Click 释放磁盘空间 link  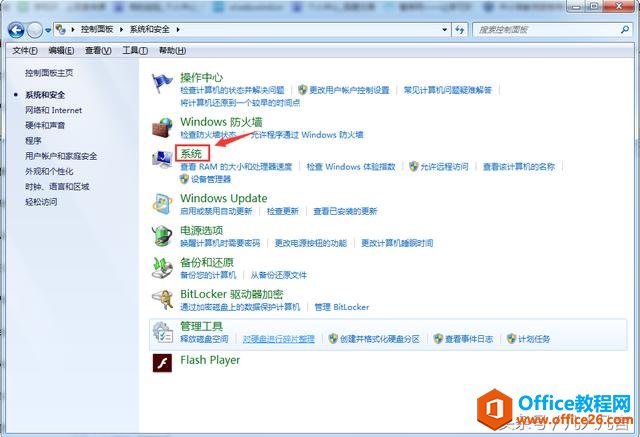(x=204, y=339)
